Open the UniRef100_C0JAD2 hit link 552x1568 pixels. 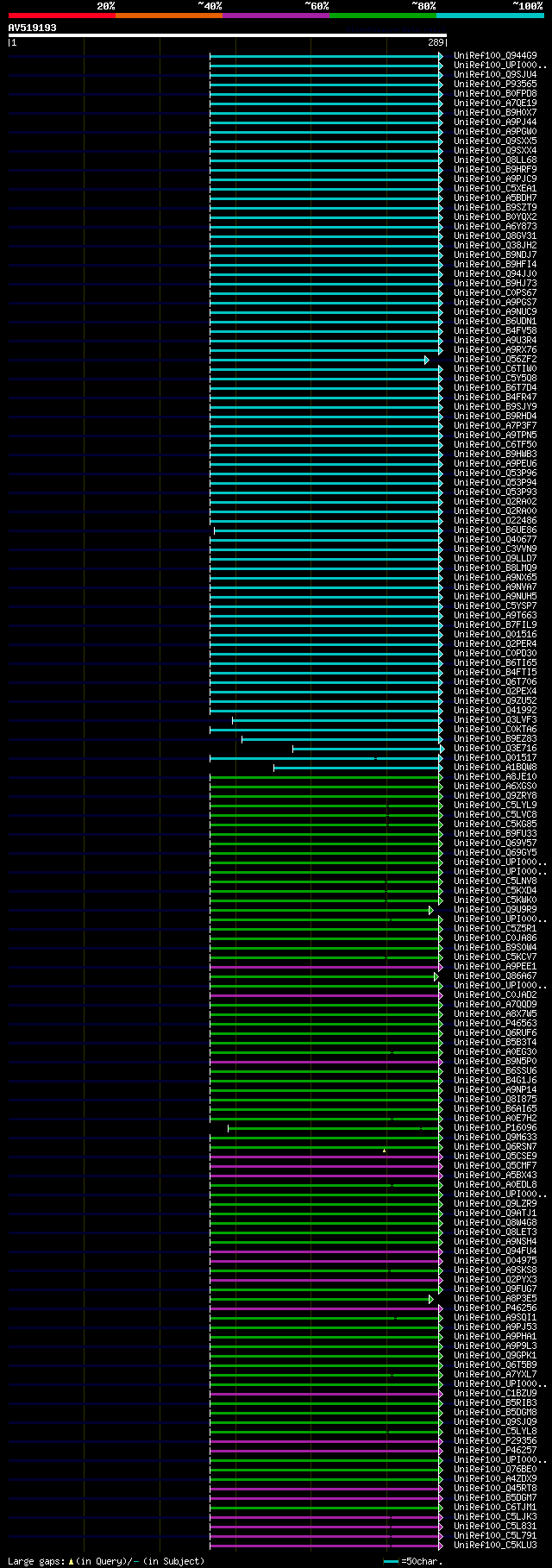point(495,995)
